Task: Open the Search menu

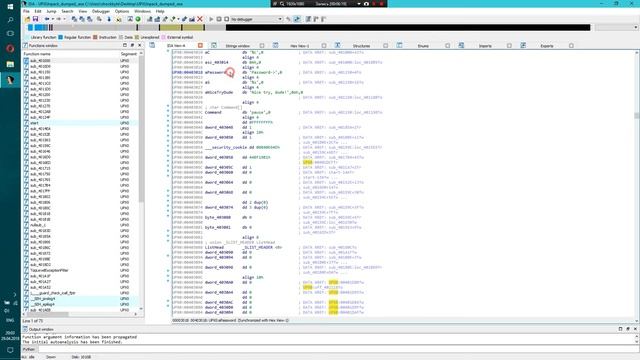Action: [x=67, y=11]
